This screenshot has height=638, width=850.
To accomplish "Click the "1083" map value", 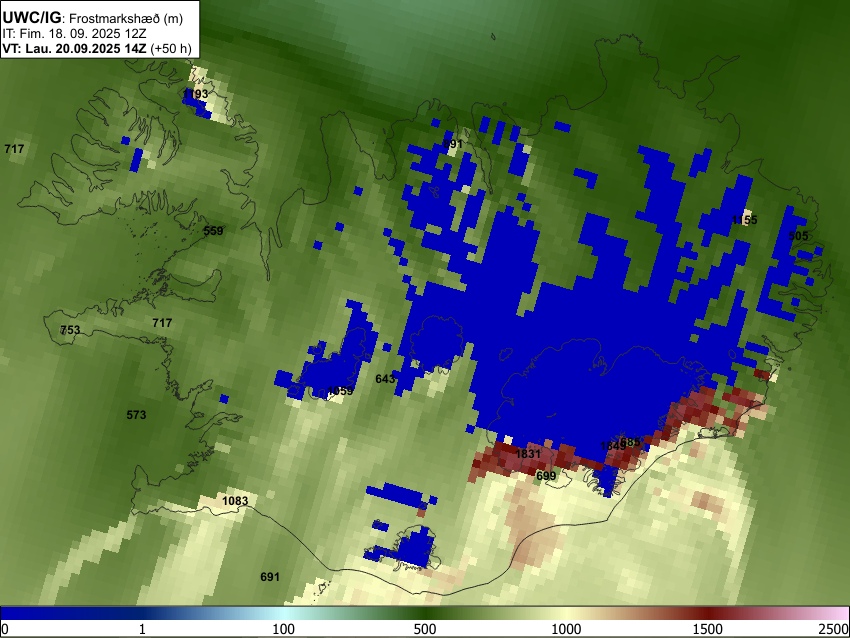I will click(235, 501).
